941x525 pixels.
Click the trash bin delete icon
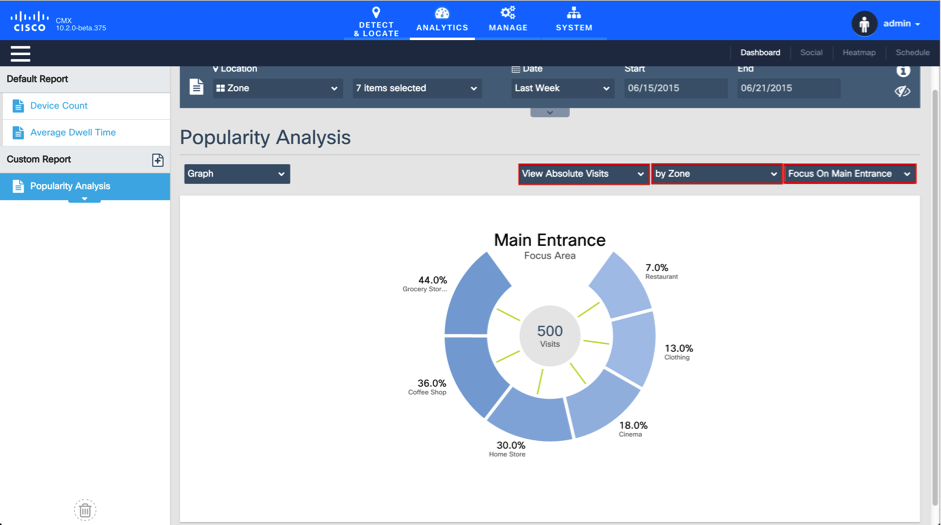[x=85, y=511]
